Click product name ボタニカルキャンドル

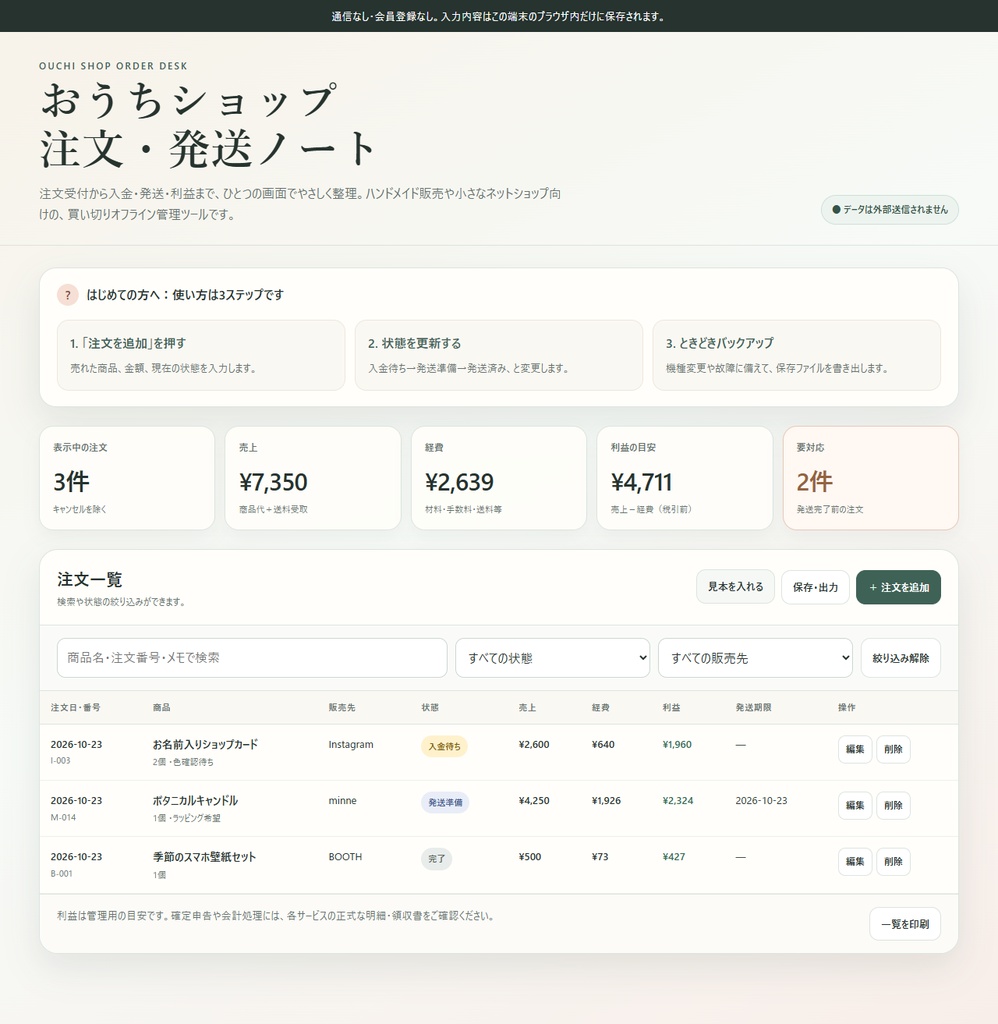click(x=195, y=801)
